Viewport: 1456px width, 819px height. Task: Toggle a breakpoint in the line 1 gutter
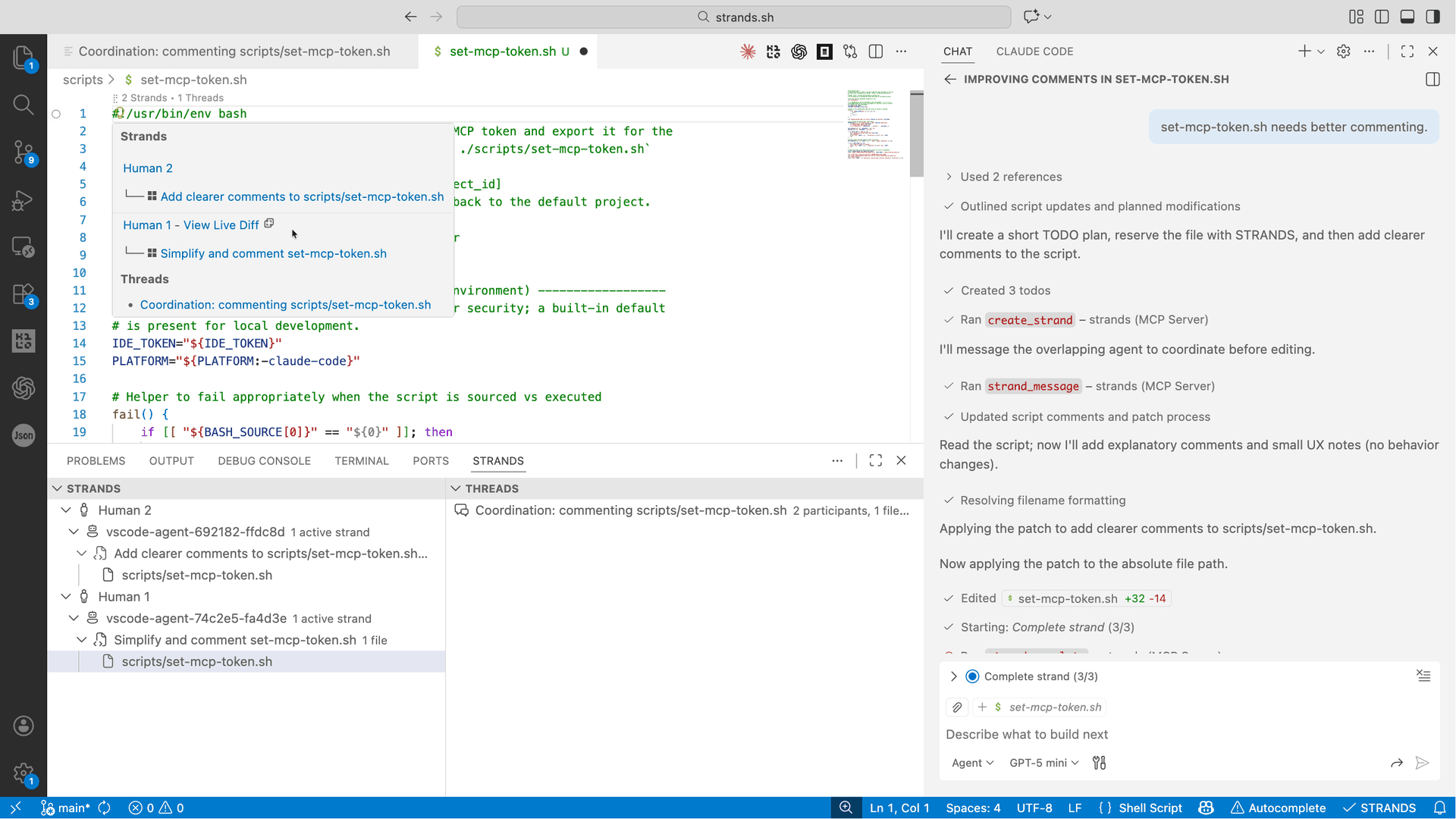(x=56, y=114)
